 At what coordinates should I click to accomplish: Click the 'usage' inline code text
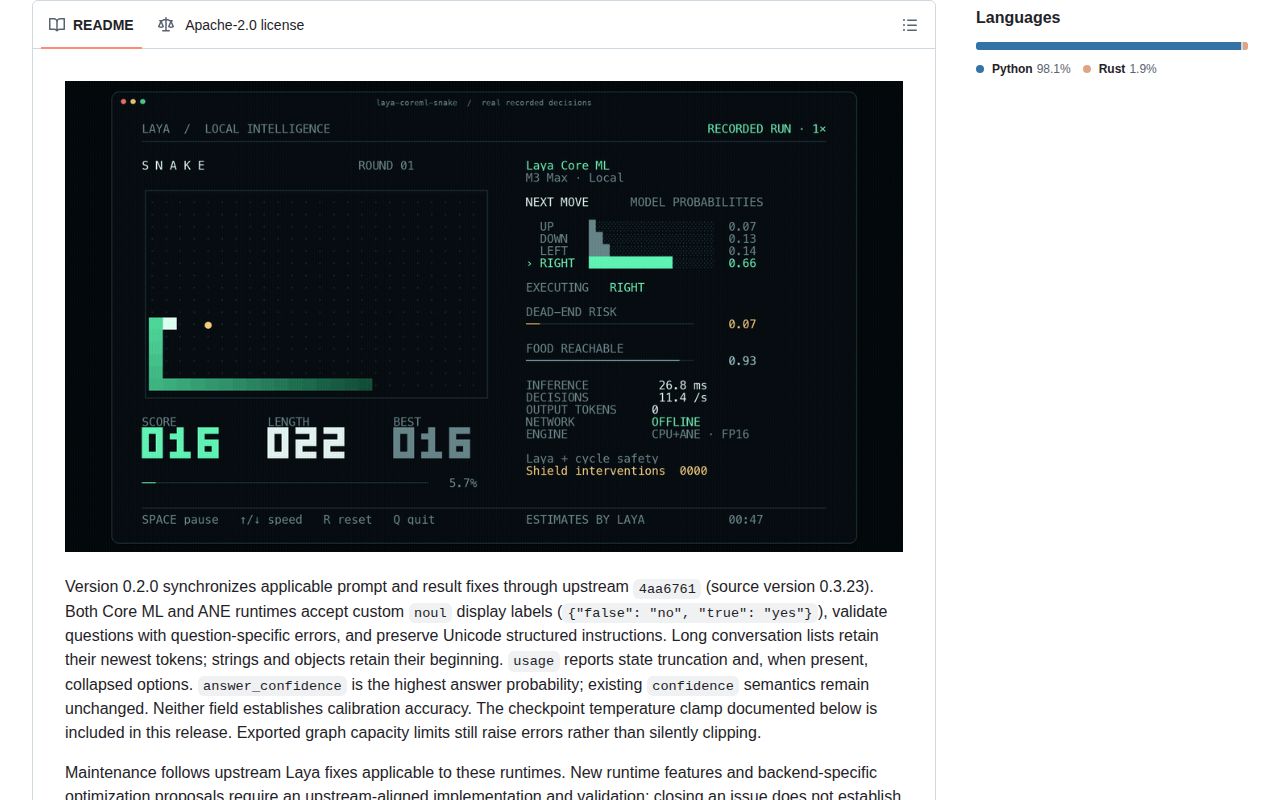533,661
